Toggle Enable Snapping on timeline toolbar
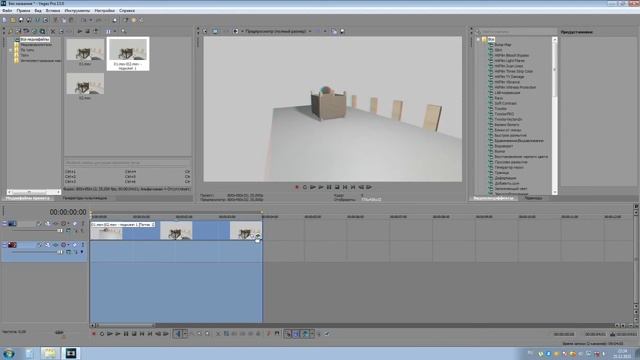 pyautogui.click(x=288, y=334)
